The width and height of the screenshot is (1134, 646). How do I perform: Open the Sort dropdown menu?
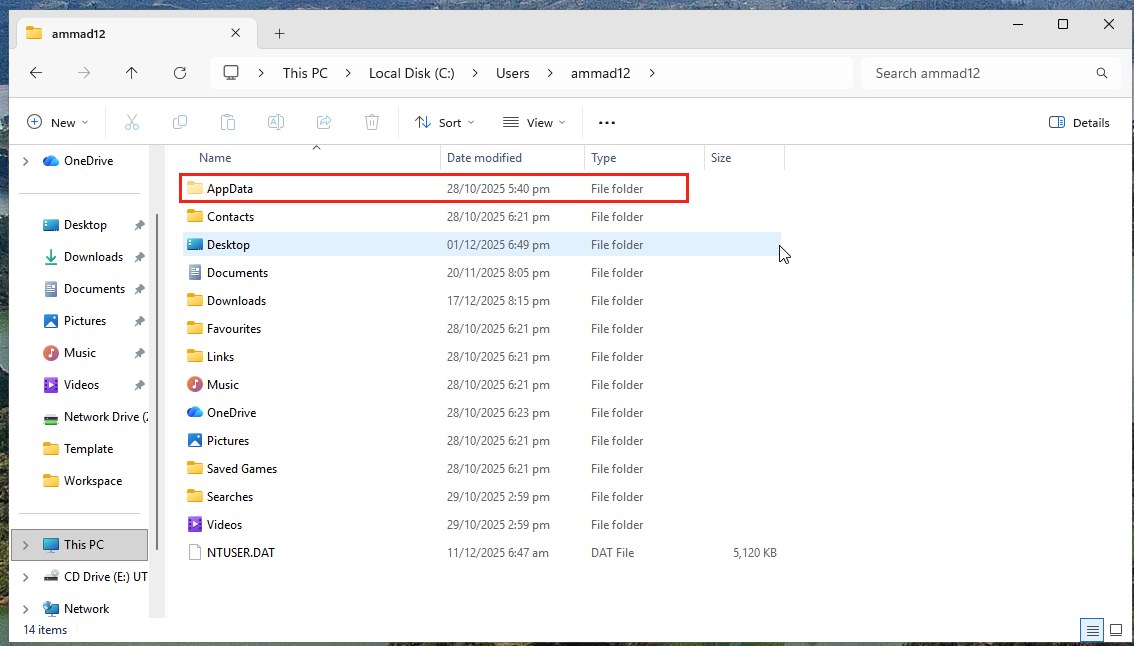click(x=445, y=122)
